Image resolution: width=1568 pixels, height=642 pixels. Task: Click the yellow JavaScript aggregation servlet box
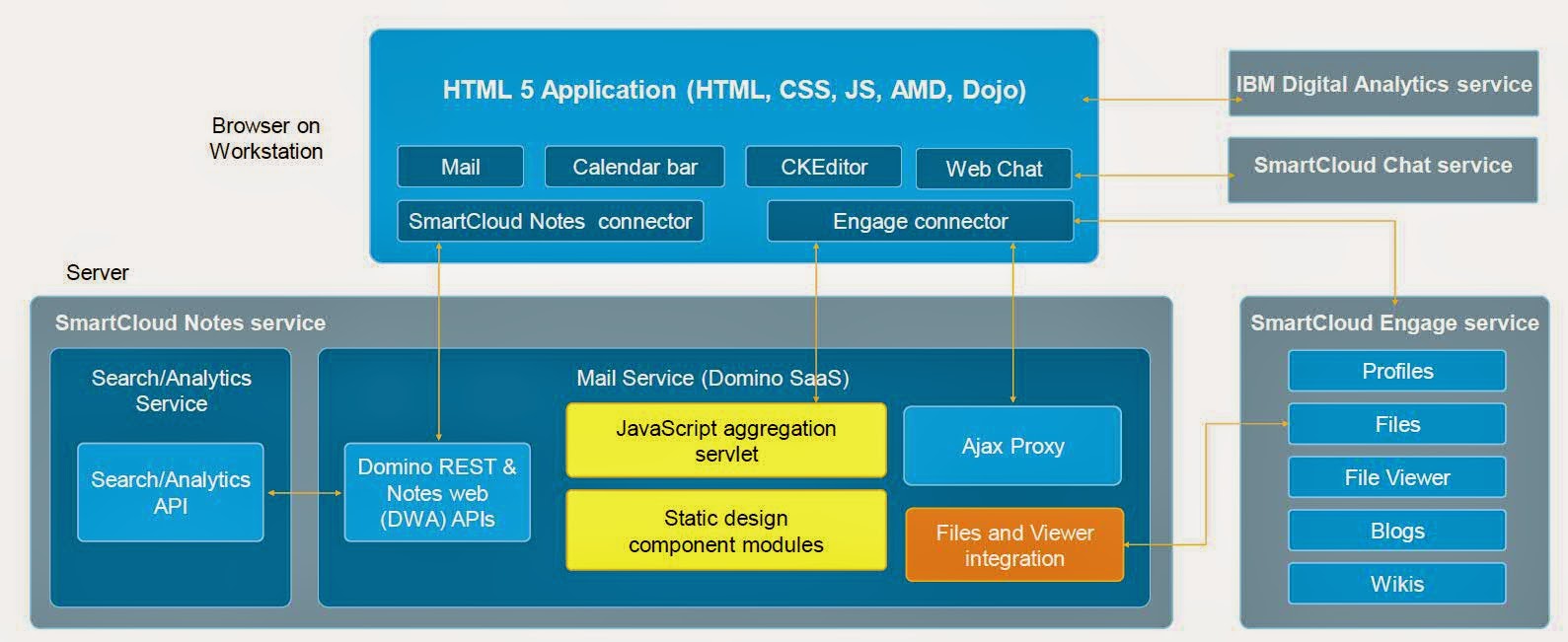[x=725, y=441]
